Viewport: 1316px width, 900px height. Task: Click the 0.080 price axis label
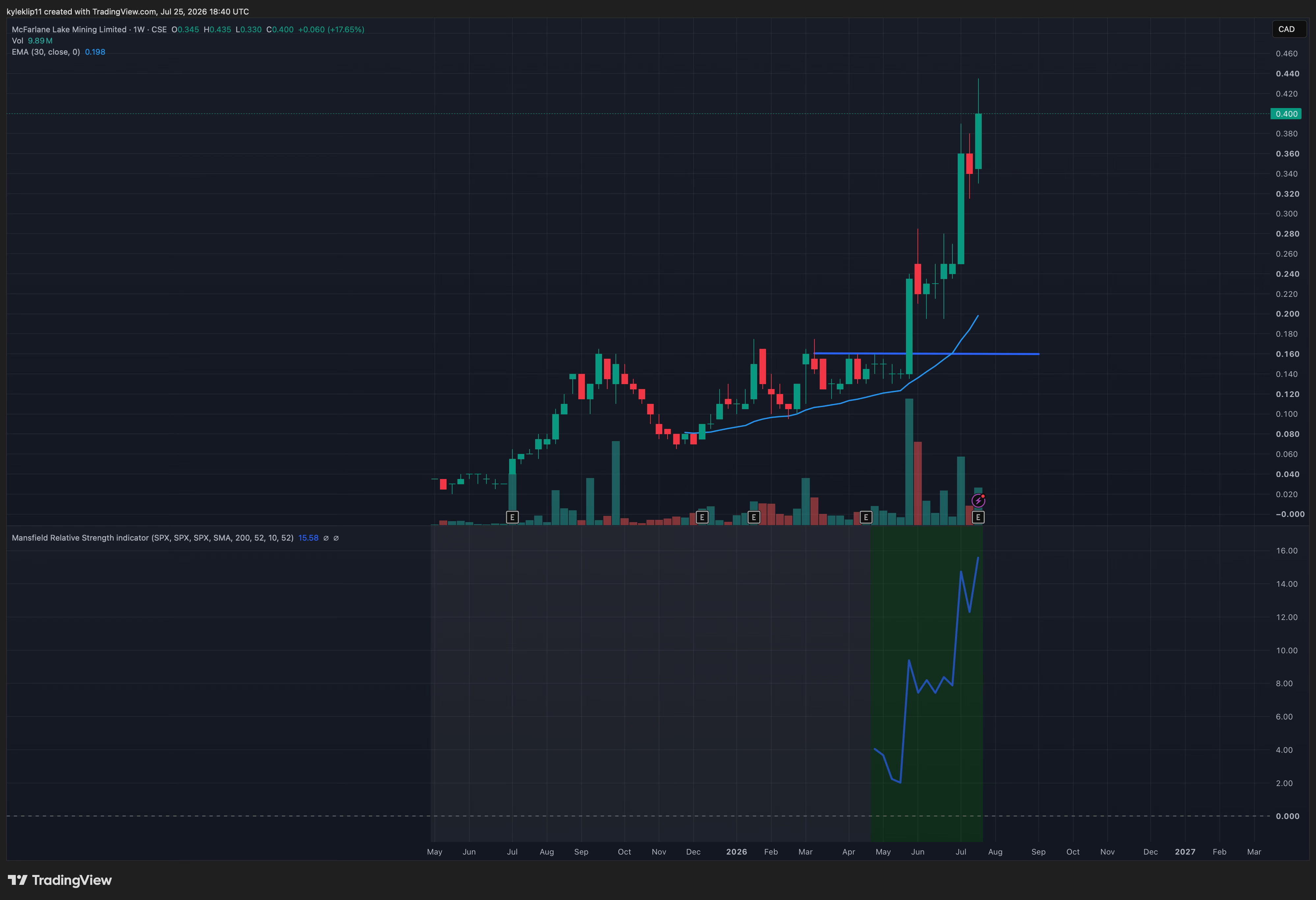click(1287, 435)
